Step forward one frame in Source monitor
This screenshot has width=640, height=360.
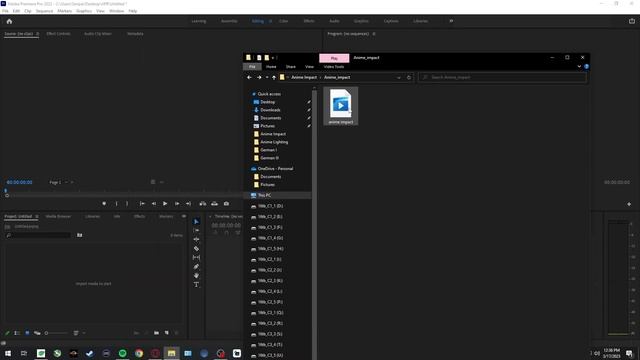177,204
